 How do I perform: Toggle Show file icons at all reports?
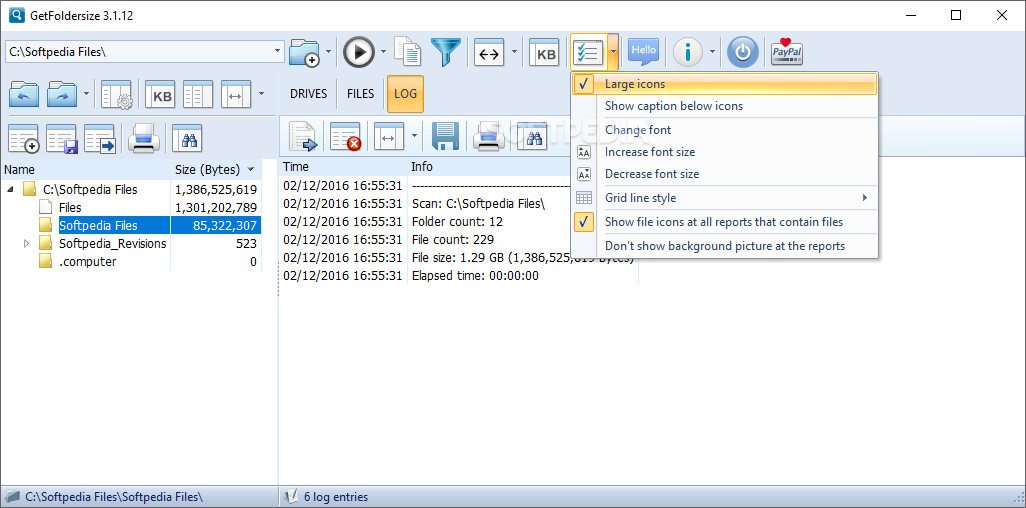tap(724, 222)
